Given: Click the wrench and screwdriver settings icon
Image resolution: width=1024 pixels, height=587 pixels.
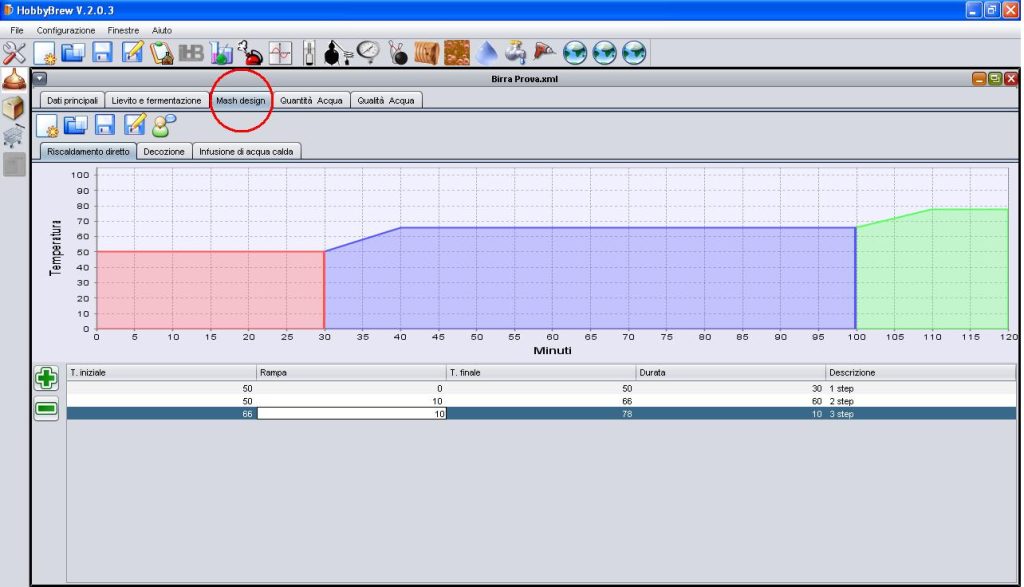Looking at the screenshot, I should 14,53.
